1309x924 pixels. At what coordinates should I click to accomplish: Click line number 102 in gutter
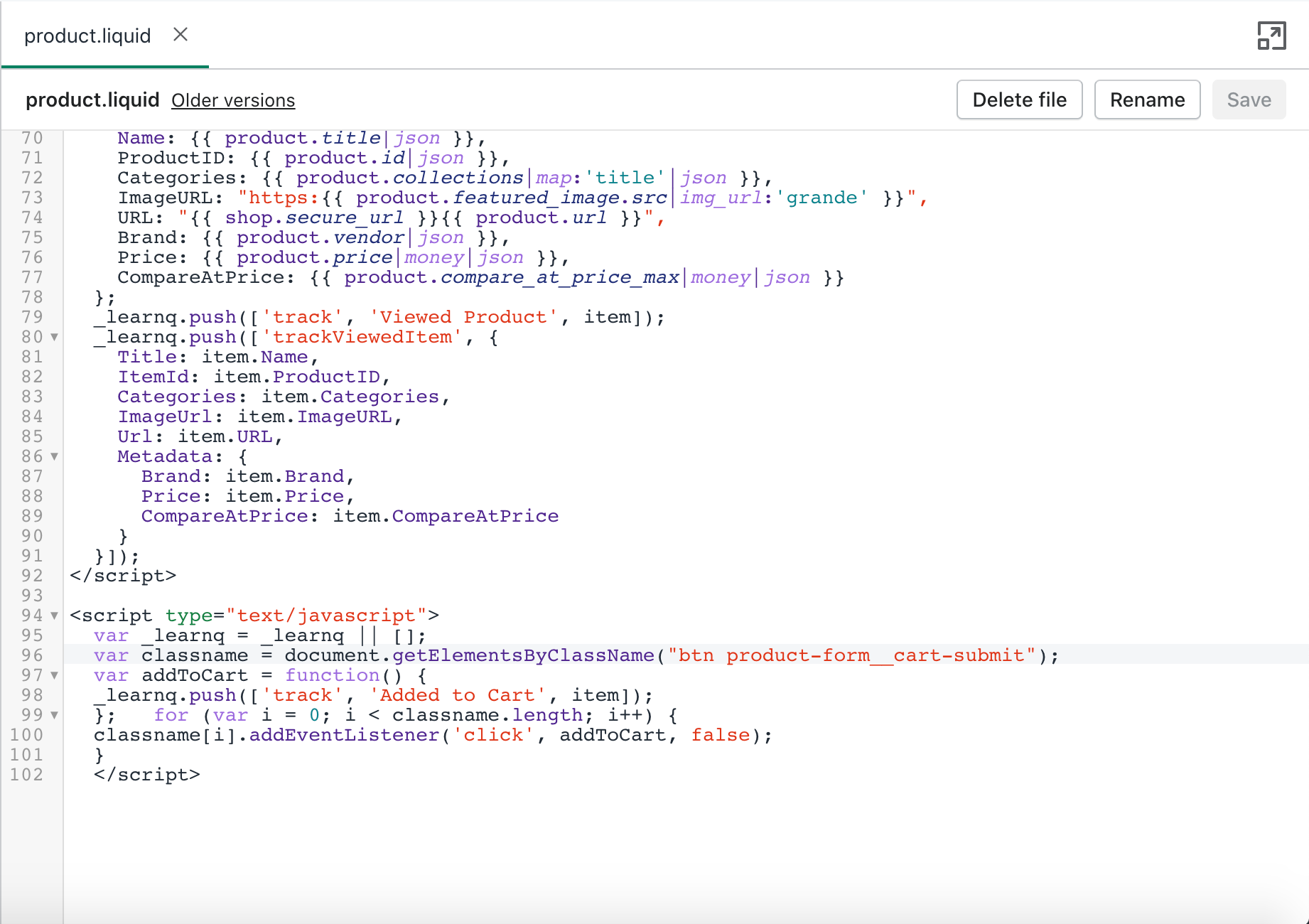click(26, 775)
